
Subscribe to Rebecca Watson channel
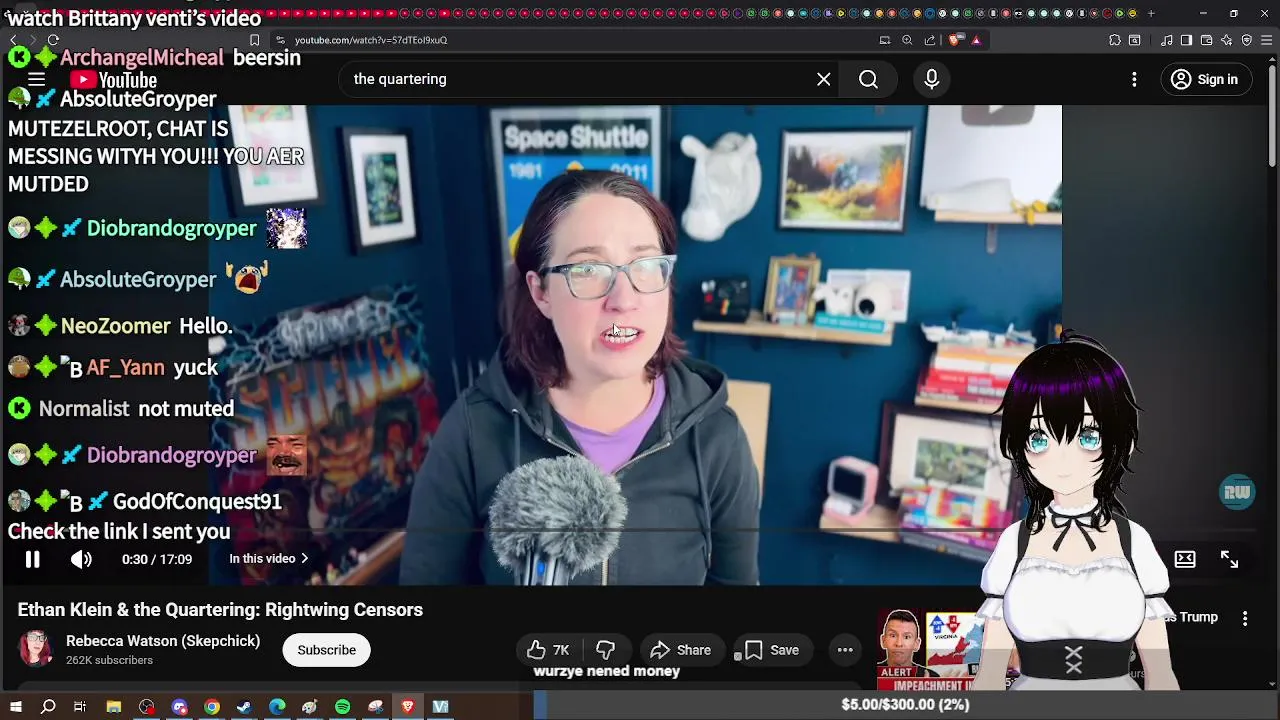tap(326, 650)
